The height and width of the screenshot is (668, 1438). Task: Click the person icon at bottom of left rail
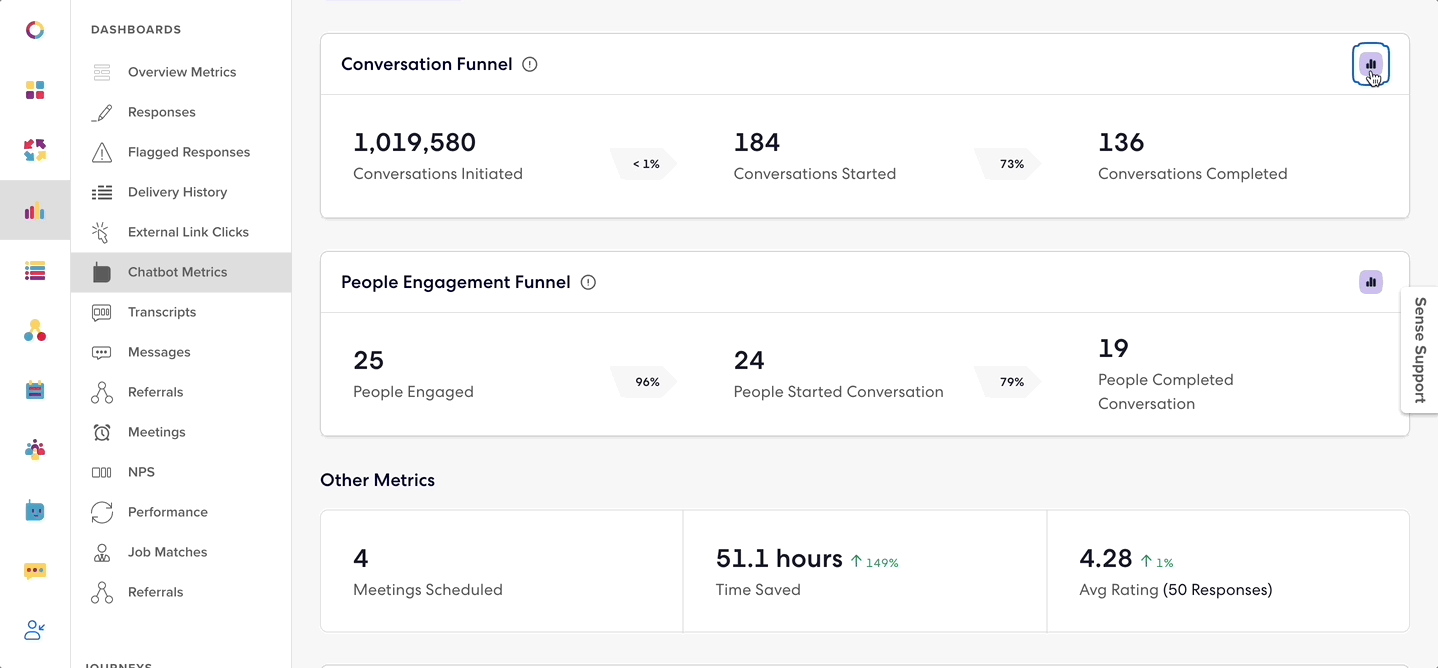(x=35, y=630)
